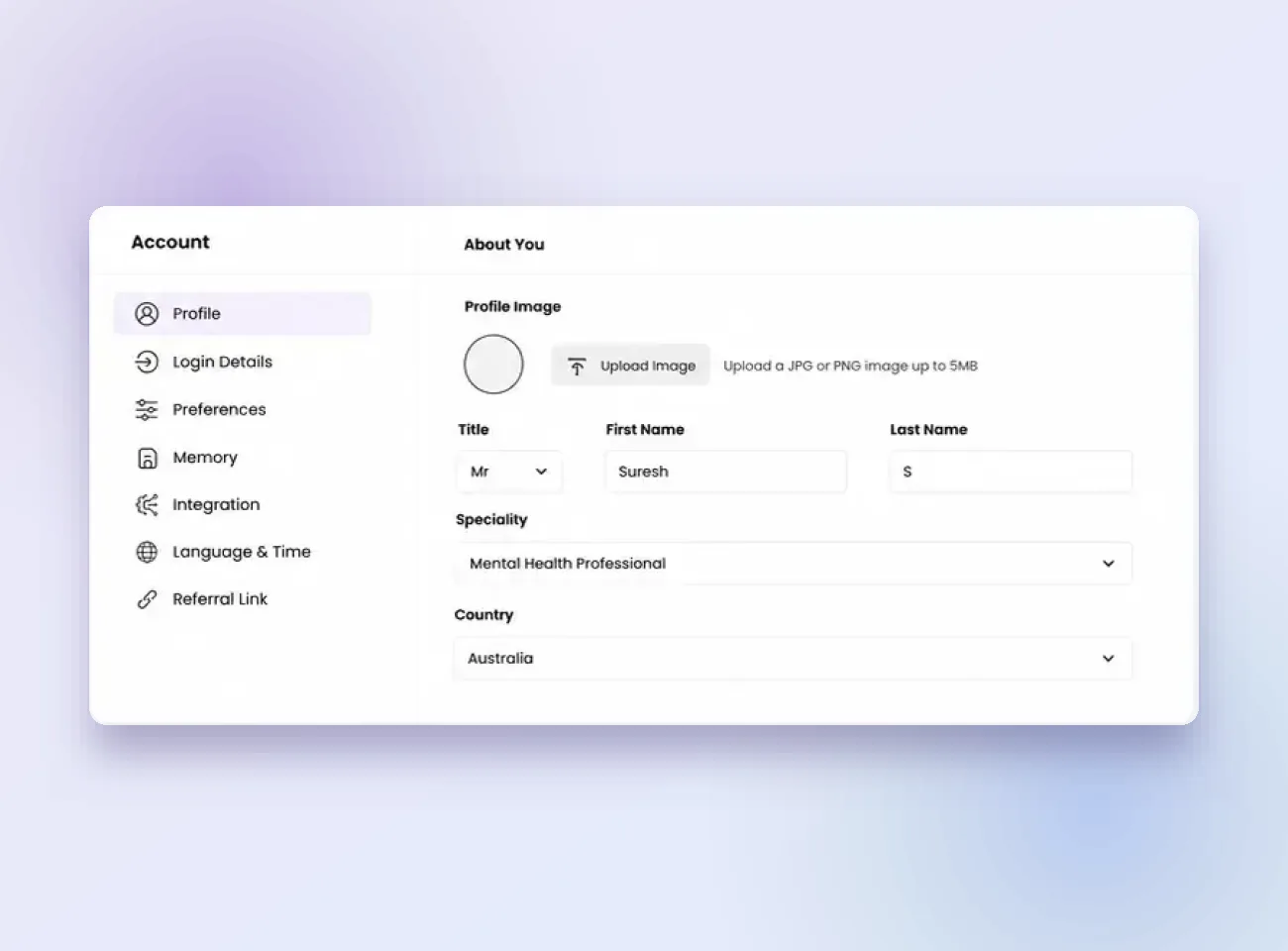Click the Upload Image button
Screen dimensions: 1288x951
point(630,366)
